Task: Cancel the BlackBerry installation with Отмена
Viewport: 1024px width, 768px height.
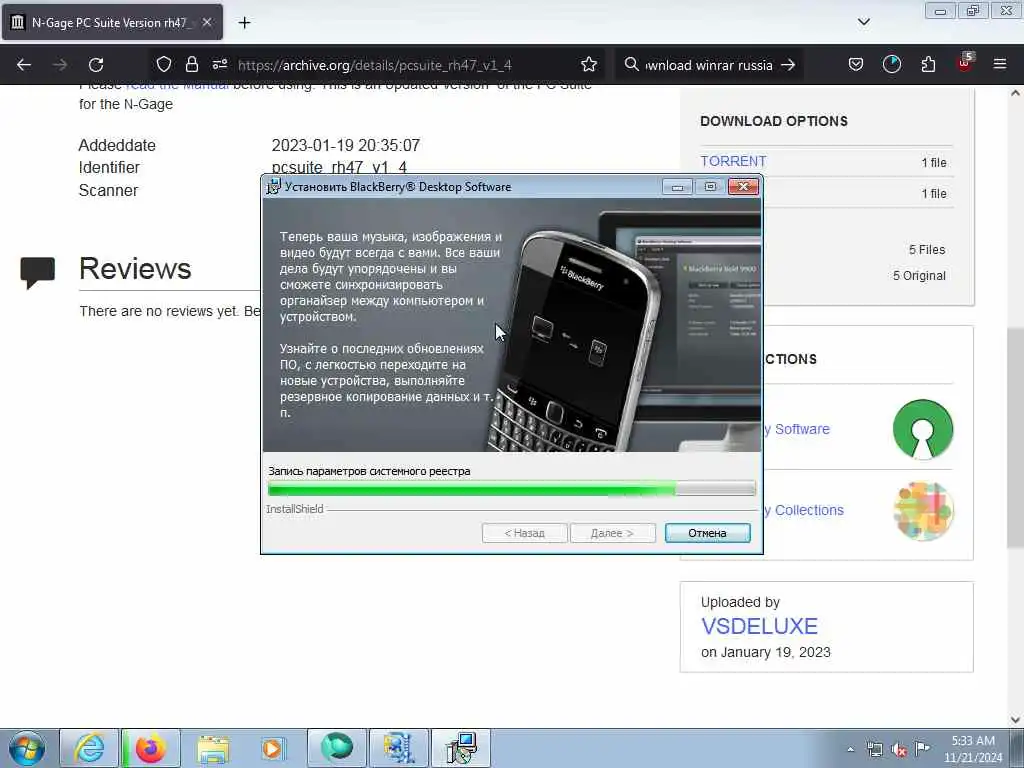Action: 707,533
